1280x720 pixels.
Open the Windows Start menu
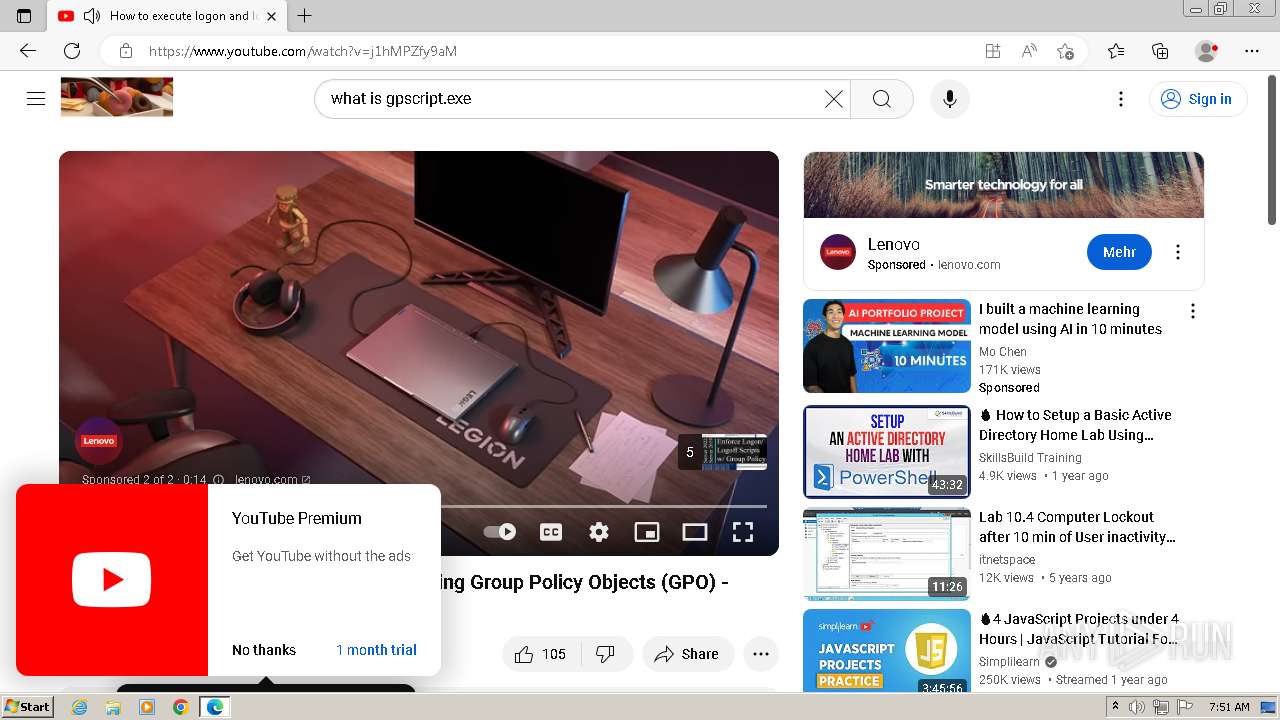click(x=27, y=707)
